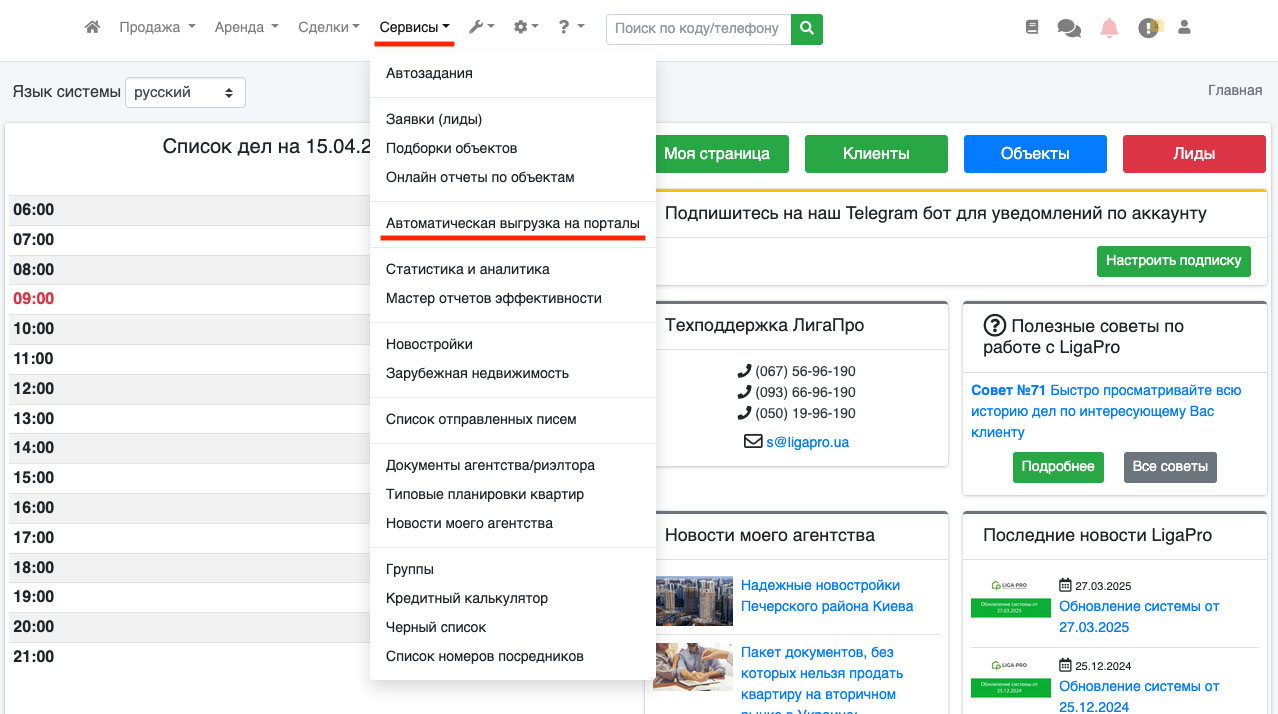Image resolution: width=1278 pixels, height=714 pixels.
Task: Click the green search magnifier button
Action: pyautogui.click(x=807, y=29)
